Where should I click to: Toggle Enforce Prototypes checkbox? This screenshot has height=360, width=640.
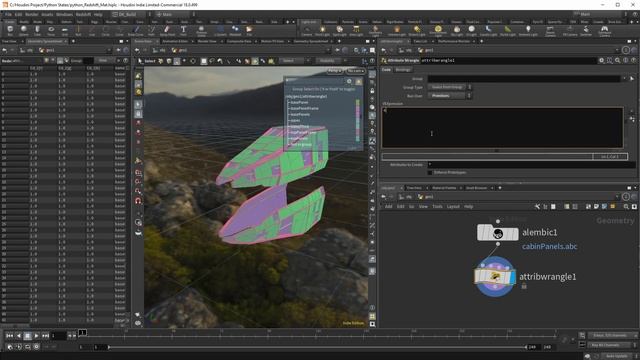click(x=430, y=173)
